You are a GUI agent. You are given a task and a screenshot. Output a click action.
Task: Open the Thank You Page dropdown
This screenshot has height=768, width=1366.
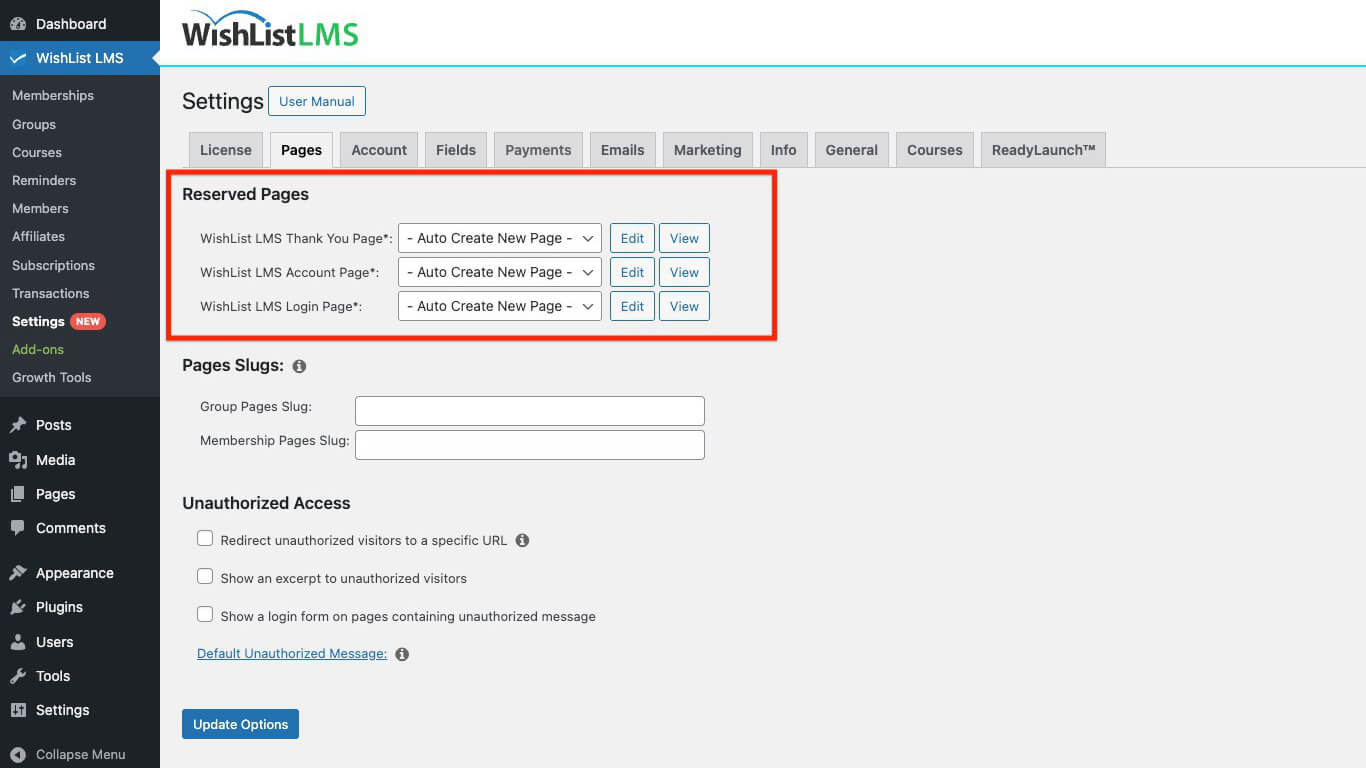tap(499, 239)
